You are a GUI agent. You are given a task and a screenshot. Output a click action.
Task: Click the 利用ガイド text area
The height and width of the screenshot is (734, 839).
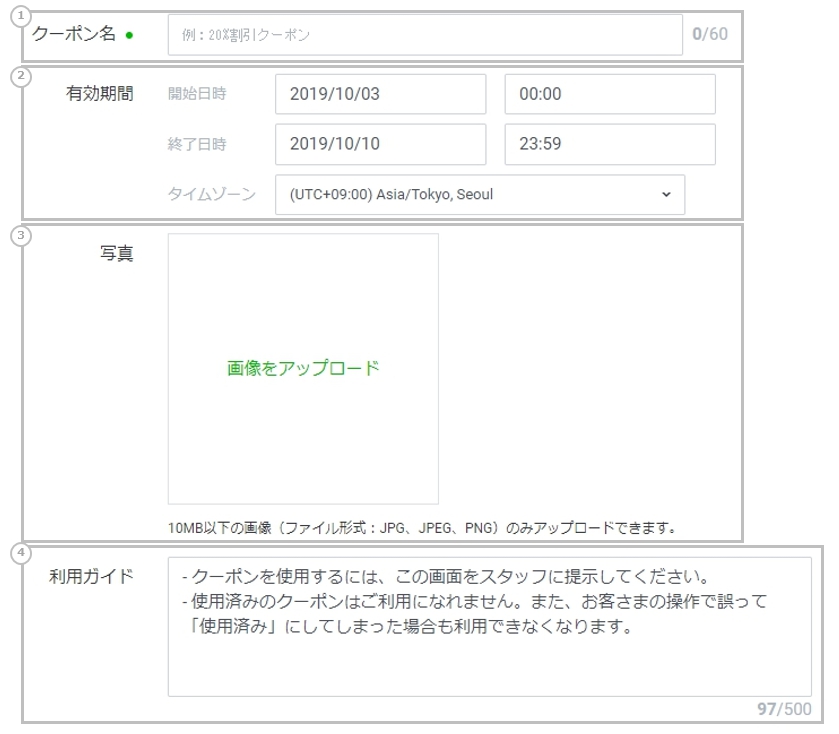(490, 626)
